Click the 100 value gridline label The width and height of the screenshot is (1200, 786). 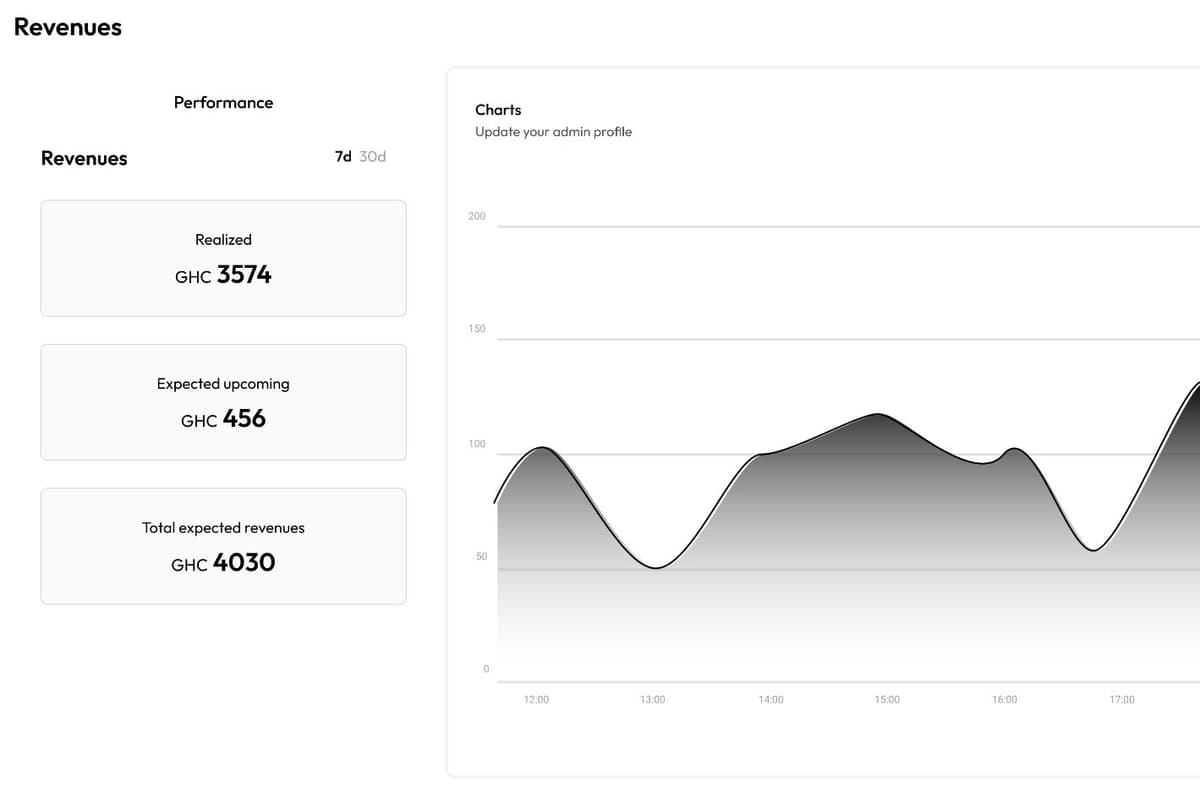[x=476, y=443]
